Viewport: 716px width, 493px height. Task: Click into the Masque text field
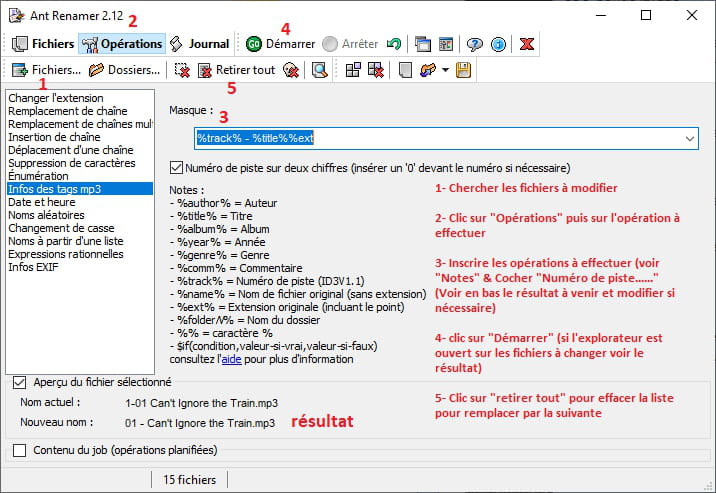(x=438, y=138)
